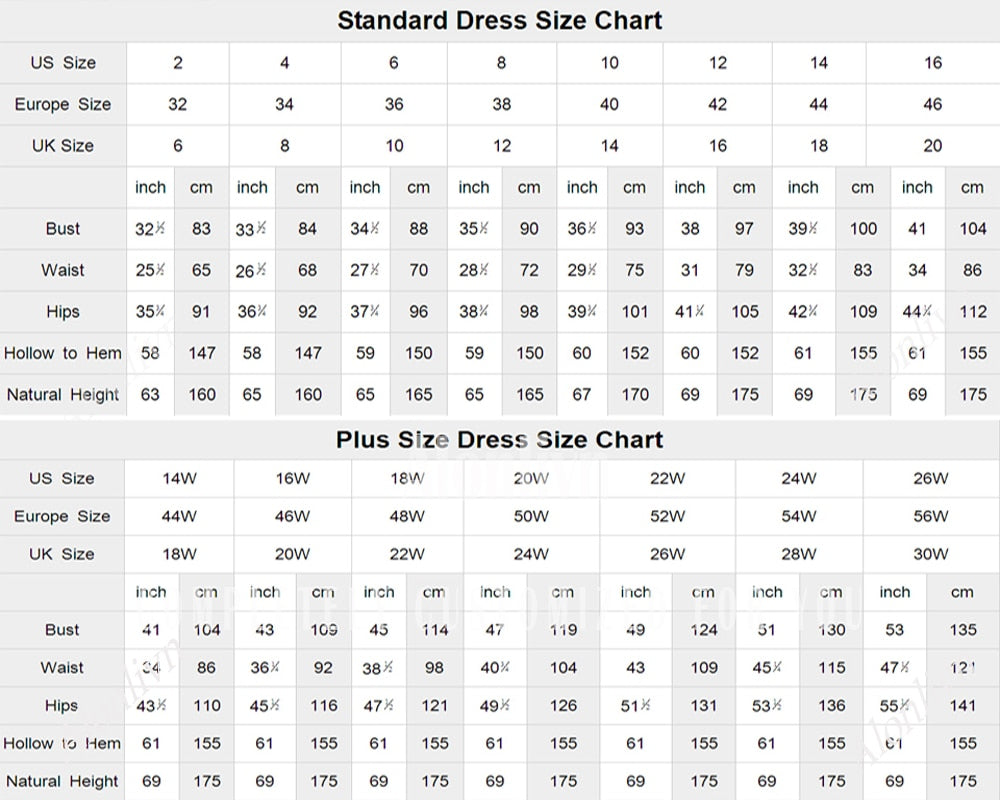Select the Natural Height row label
The width and height of the screenshot is (1000, 800).
pyautogui.click(x=62, y=394)
